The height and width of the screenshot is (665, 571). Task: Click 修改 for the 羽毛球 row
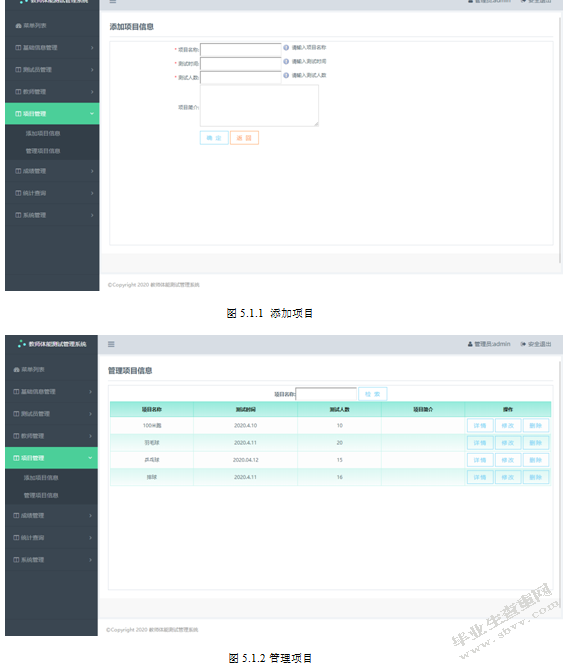pyautogui.click(x=508, y=443)
